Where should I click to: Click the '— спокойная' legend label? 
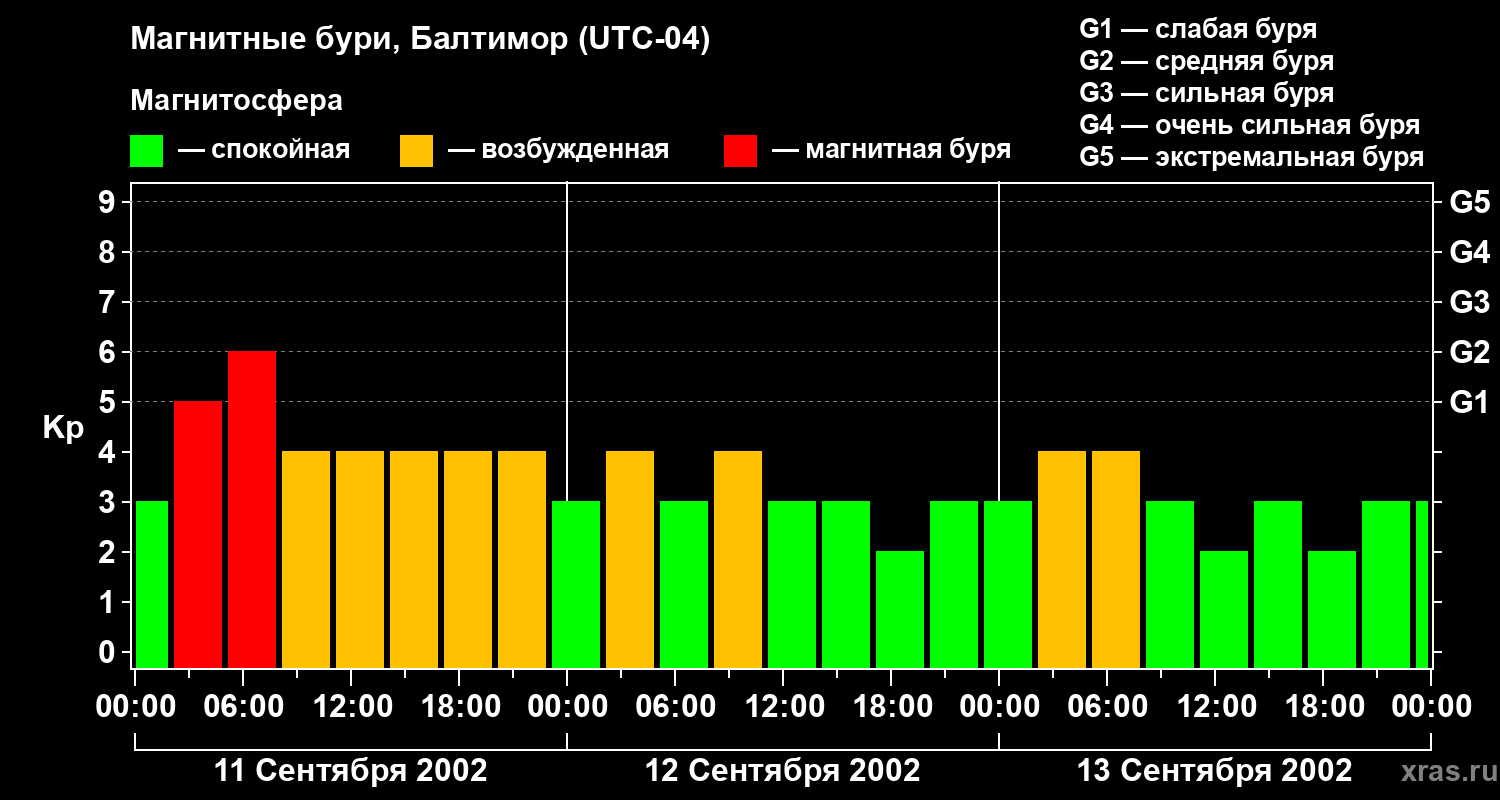[264, 150]
